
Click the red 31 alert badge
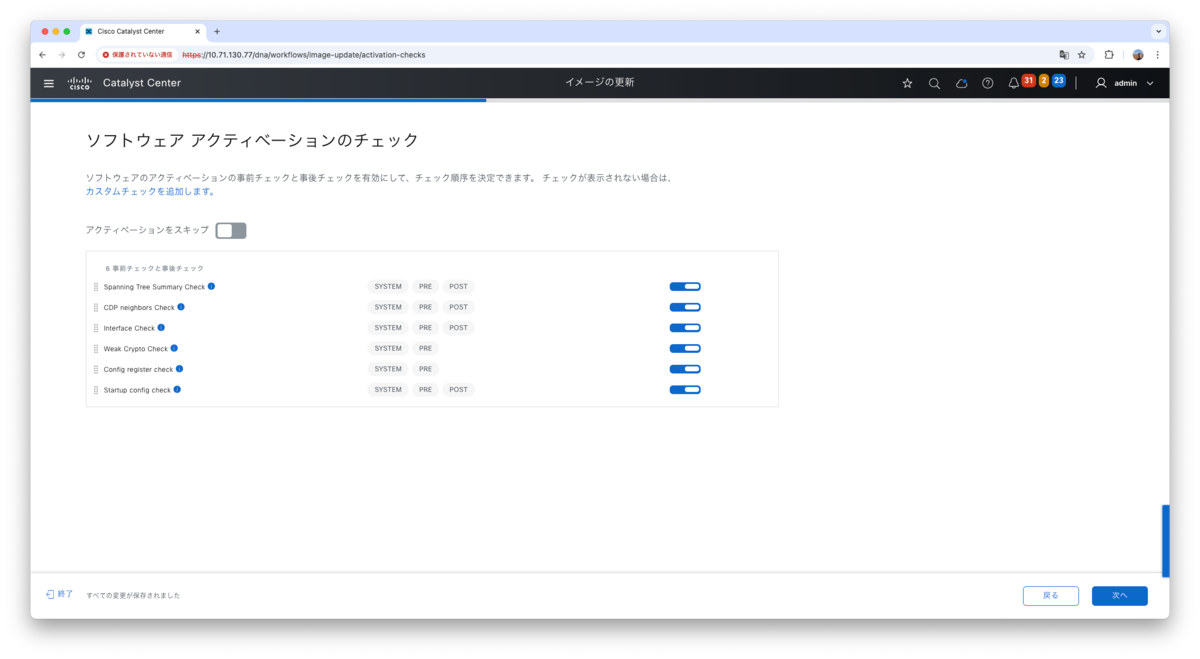[x=1028, y=80]
